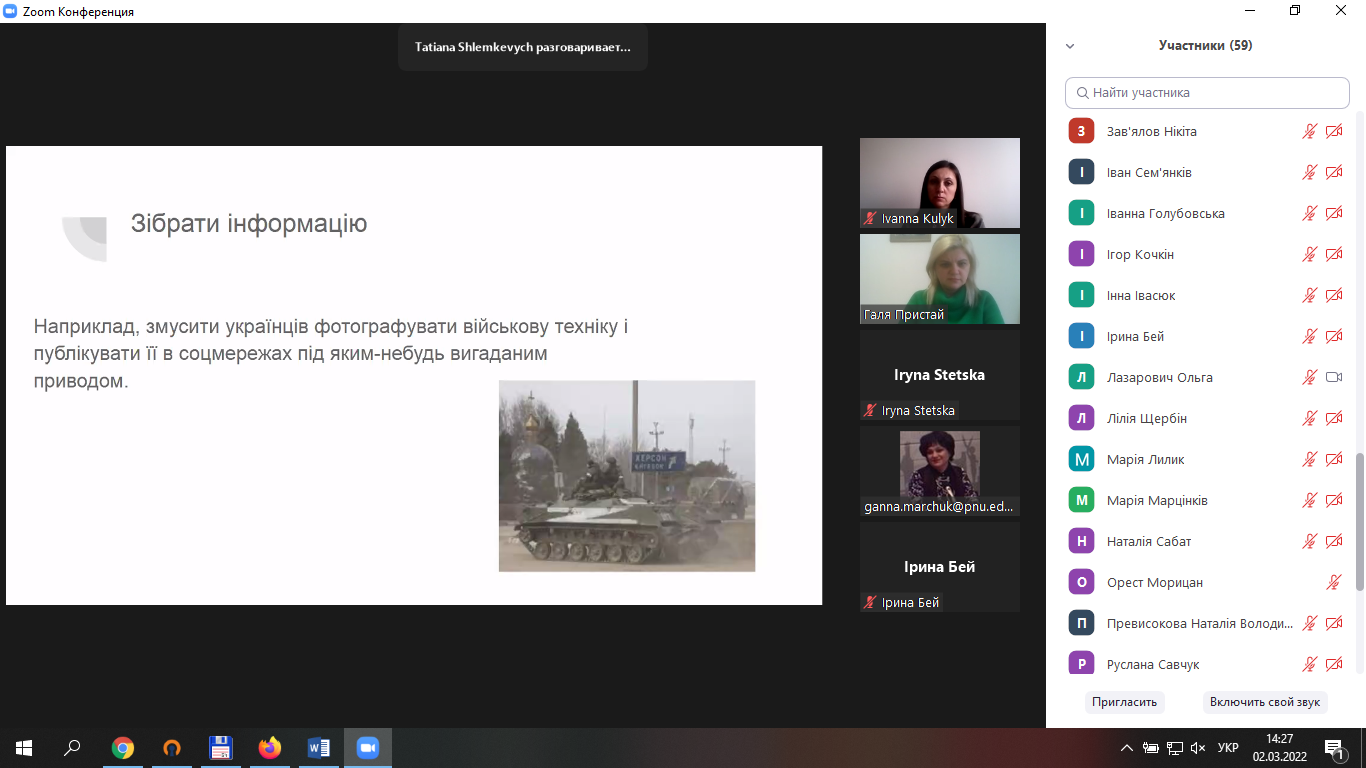
Task: Click the camera-off icon for Іван Сем'янків
Action: tap(1333, 172)
